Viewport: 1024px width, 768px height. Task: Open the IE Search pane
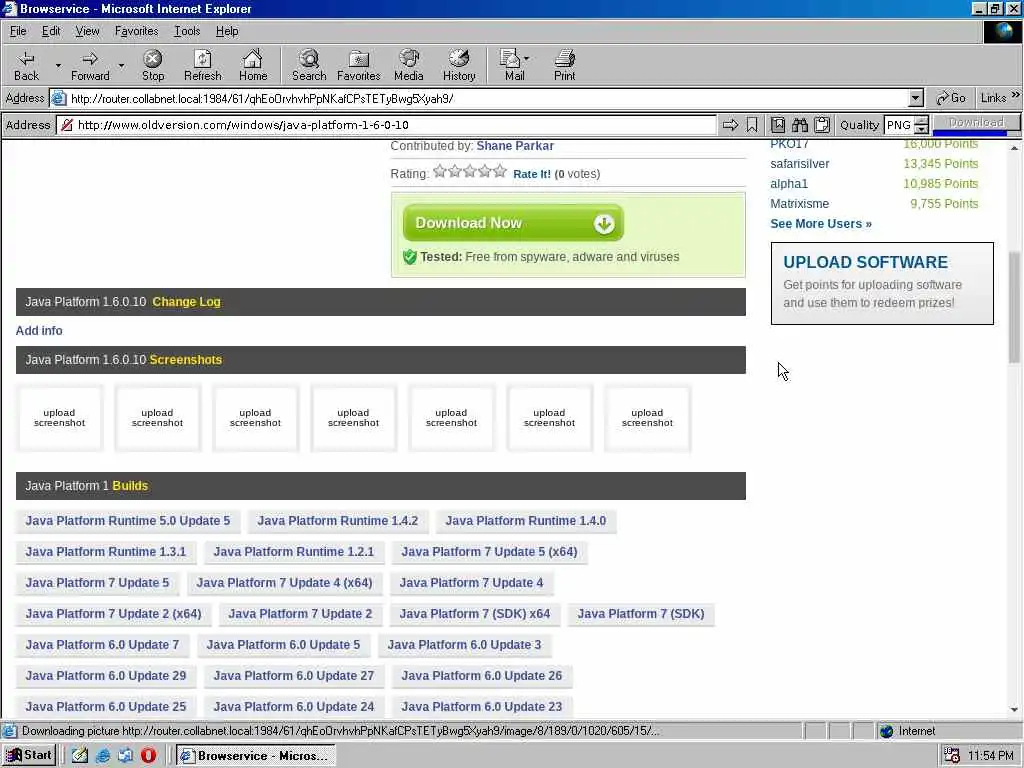[309, 65]
